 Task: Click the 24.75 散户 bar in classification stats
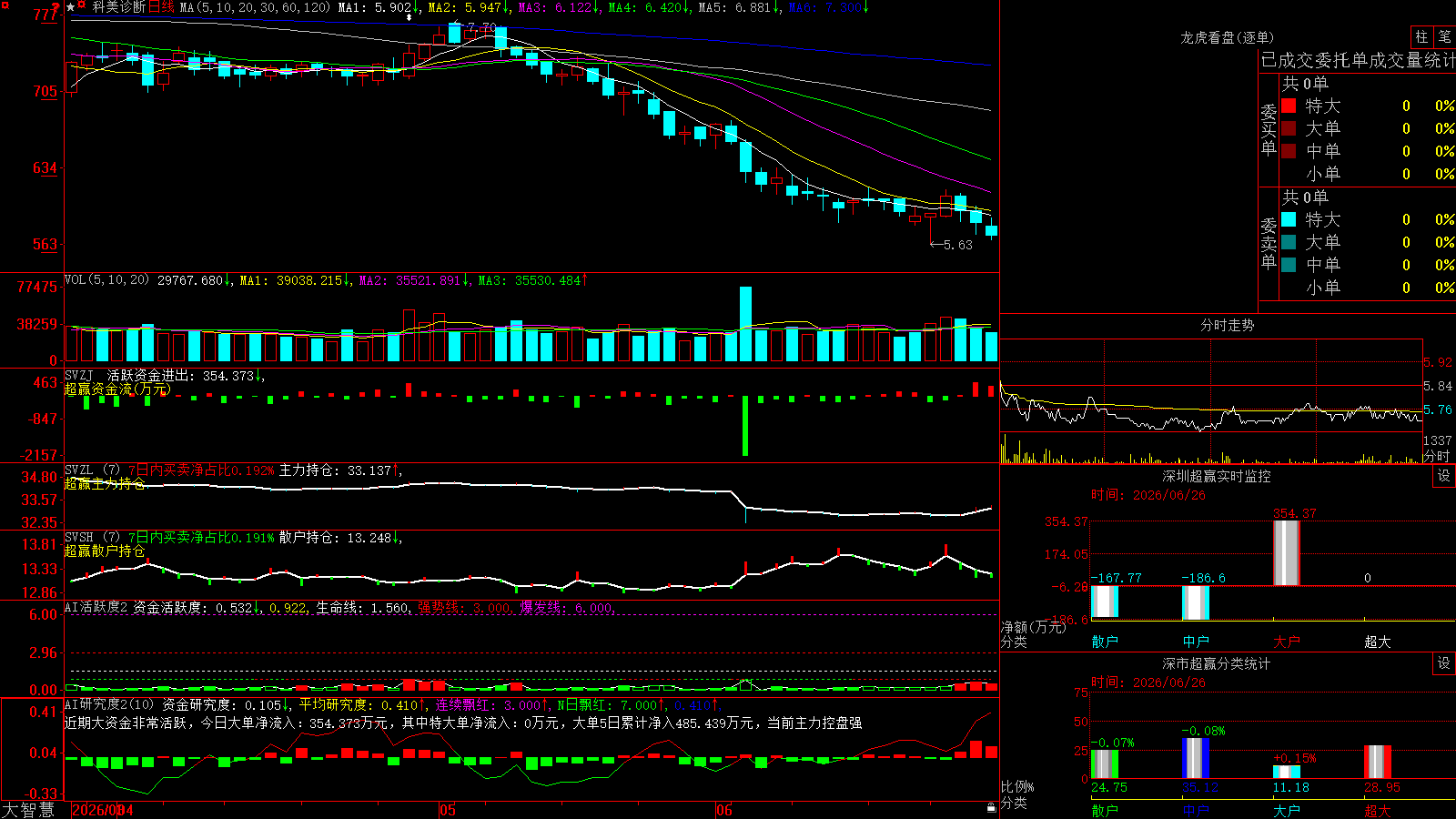coord(1105,764)
